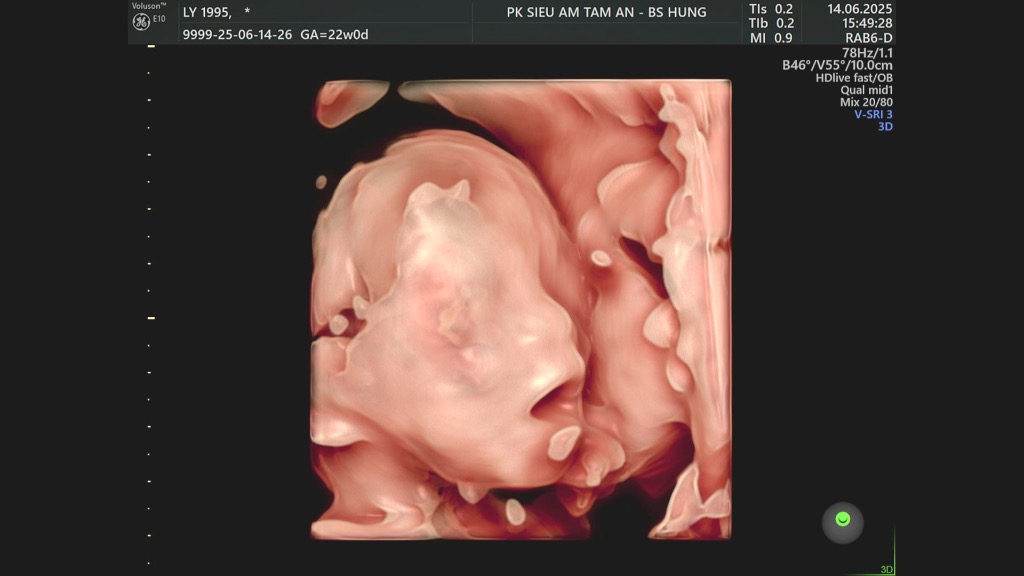Image resolution: width=1024 pixels, height=576 pixels.
Task: Click the MI 0.9 mechanical index value
Action: click(771, 38)
